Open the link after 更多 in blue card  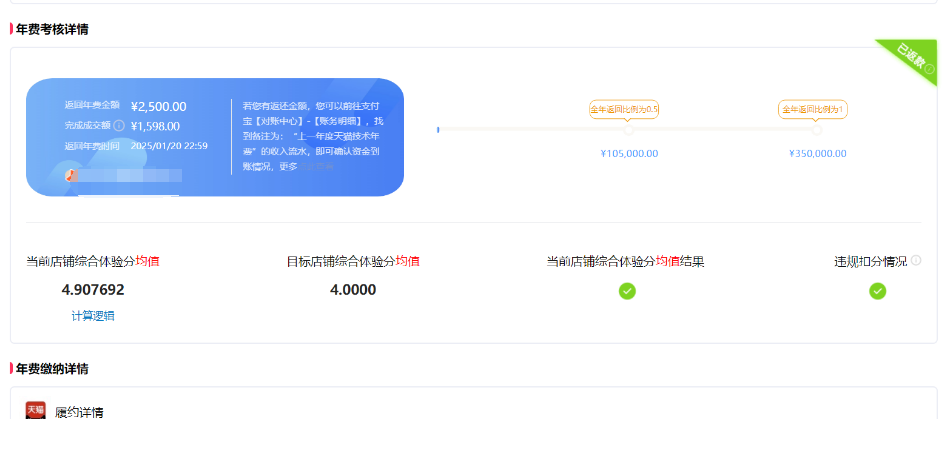coord(318,166)
